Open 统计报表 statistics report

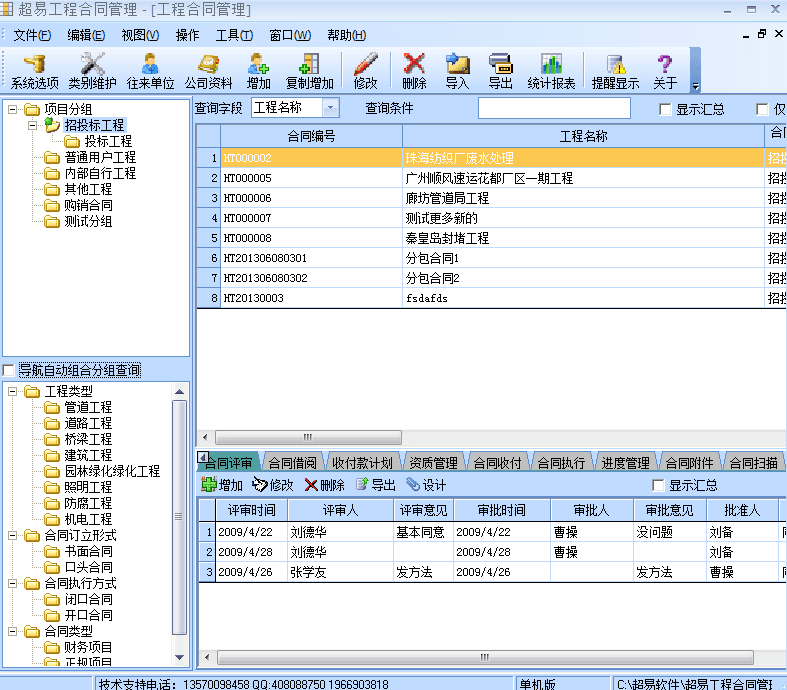(551, 71)
